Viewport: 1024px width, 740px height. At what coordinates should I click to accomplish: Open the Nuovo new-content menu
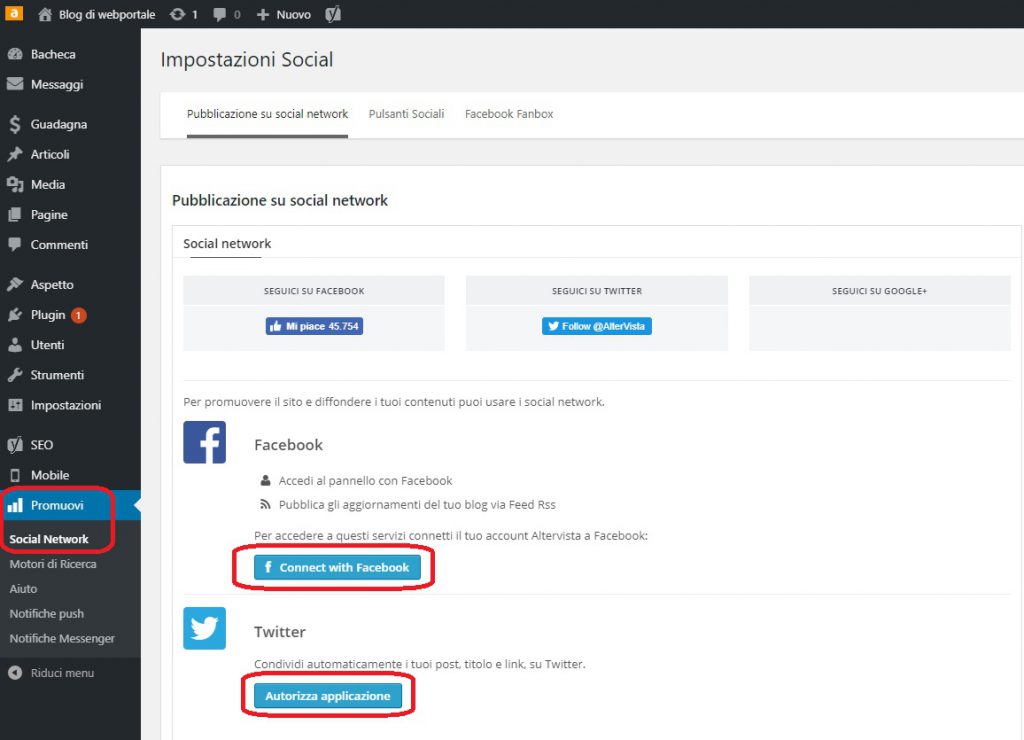(x=284, y=15)
